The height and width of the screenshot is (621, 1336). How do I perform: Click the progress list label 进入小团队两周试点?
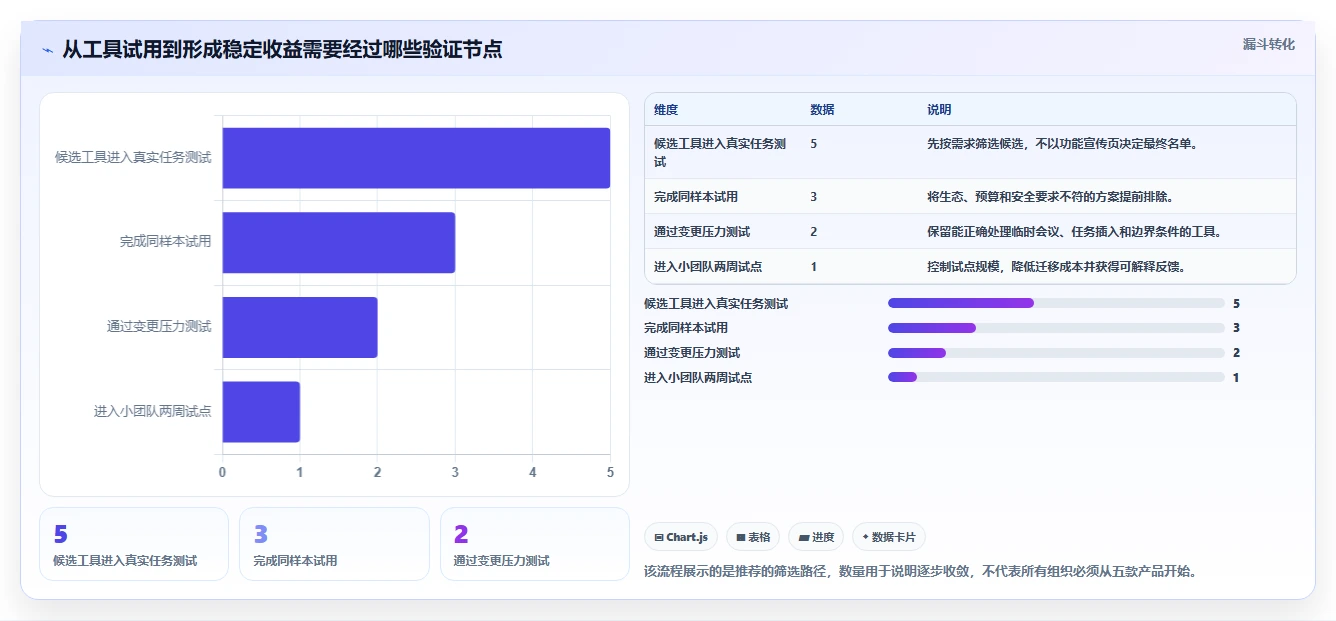(698, 378)
